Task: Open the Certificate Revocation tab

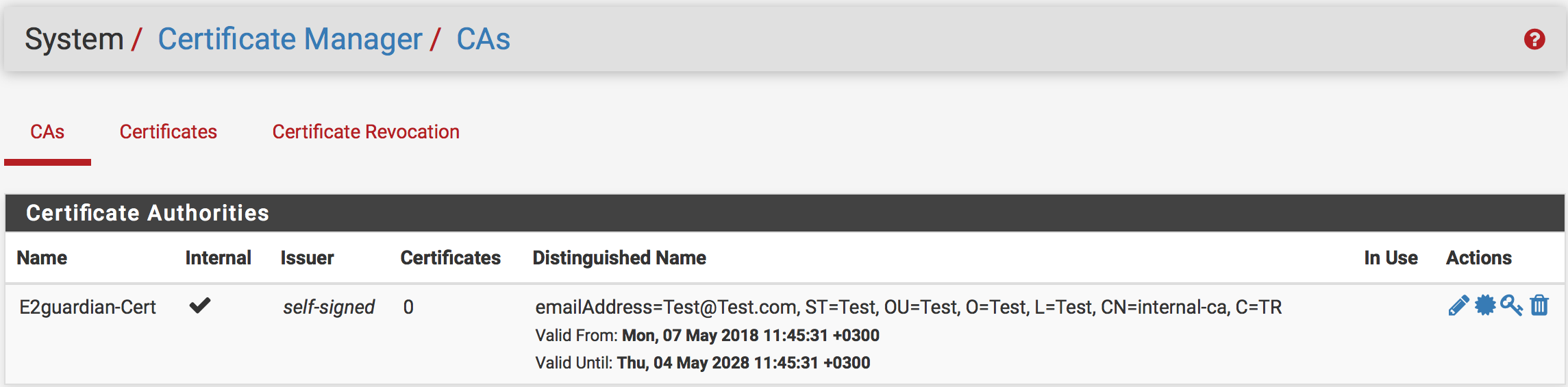Action: coord(366,132)
